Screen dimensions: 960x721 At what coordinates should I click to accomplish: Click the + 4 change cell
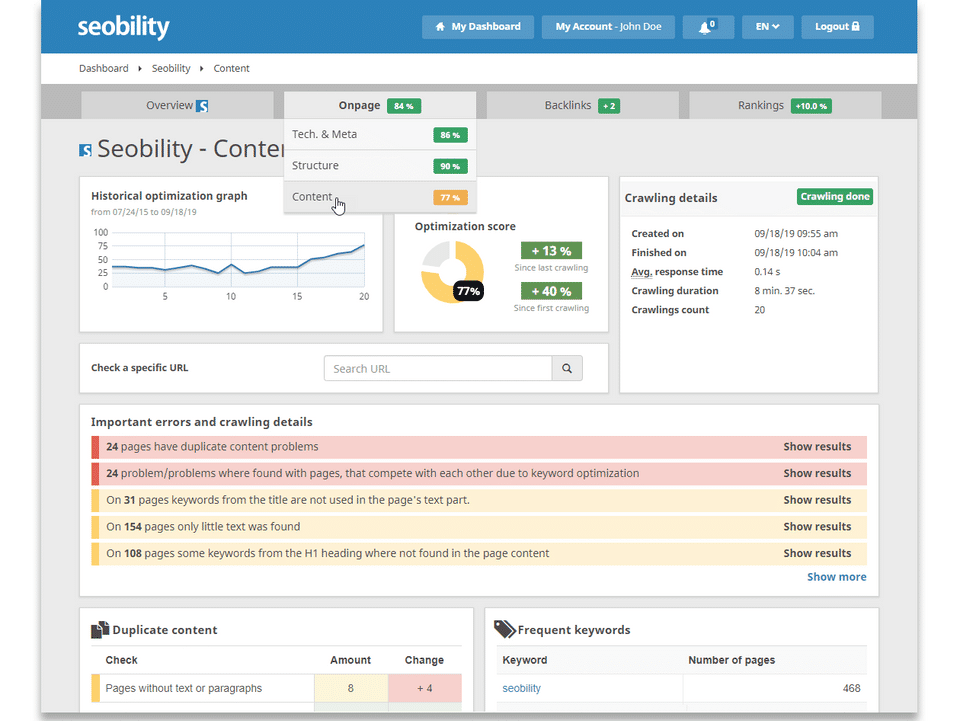pyautogui.click(x=425, y=689)
